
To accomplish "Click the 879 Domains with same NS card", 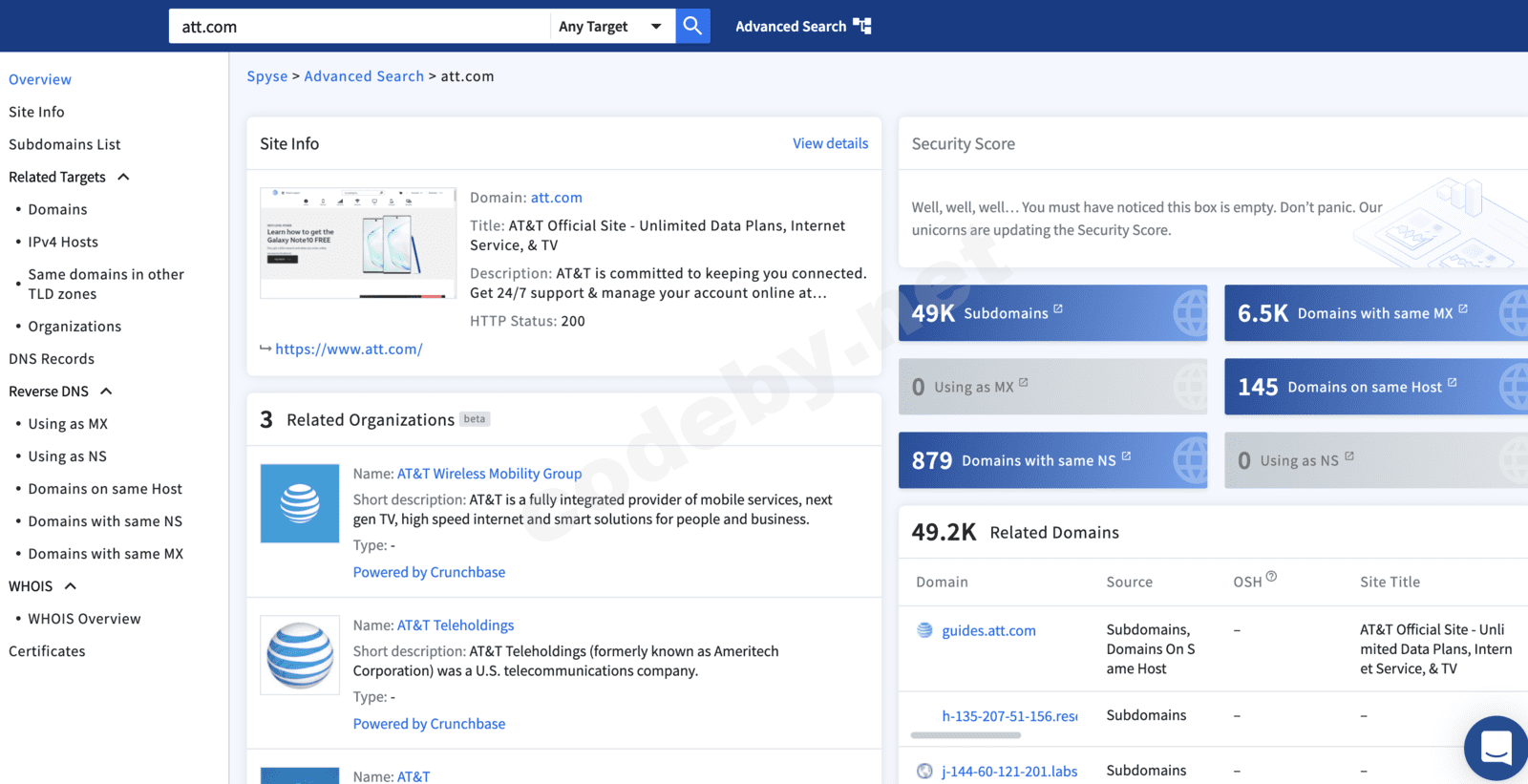I will coord(1052,460).
